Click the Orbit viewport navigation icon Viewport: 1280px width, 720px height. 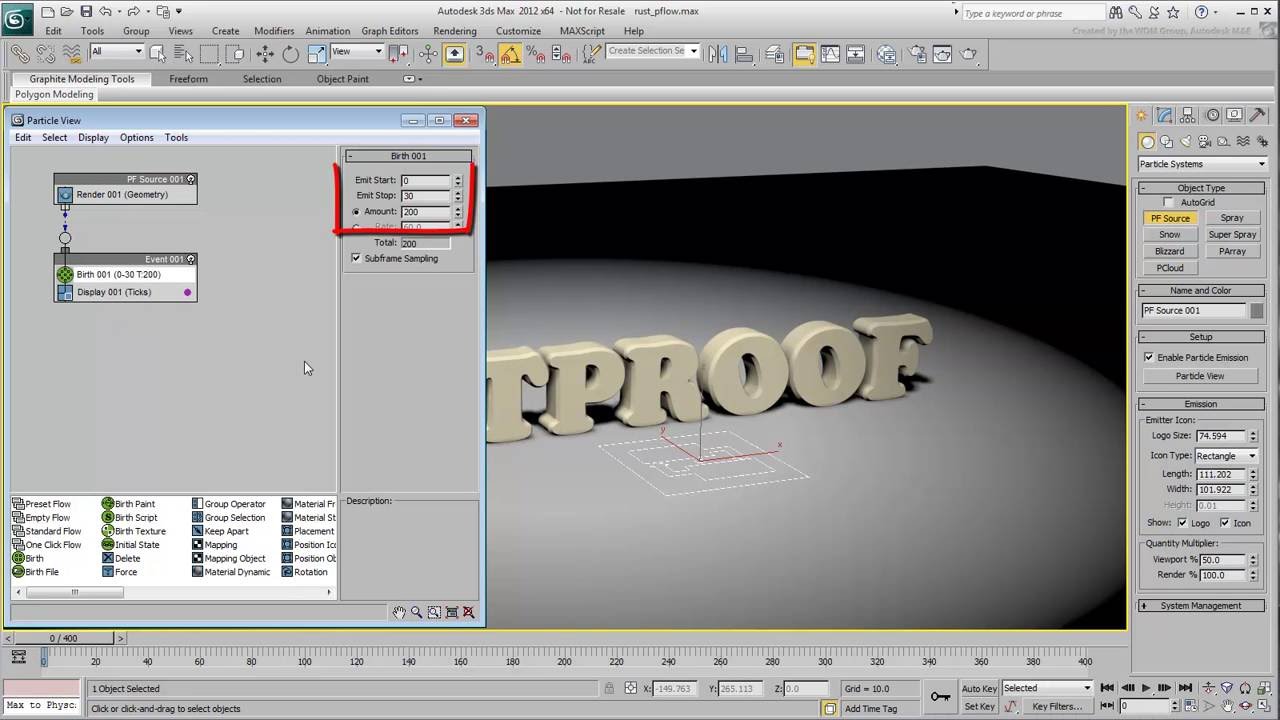[1246, 705]
